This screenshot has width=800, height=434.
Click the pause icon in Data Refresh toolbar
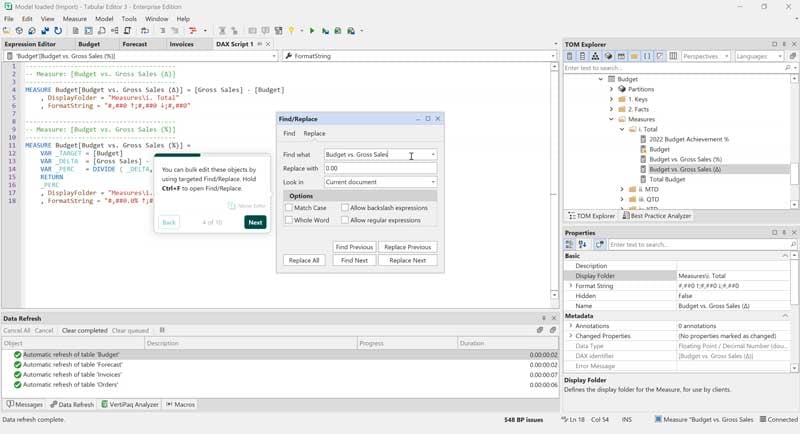162,330
